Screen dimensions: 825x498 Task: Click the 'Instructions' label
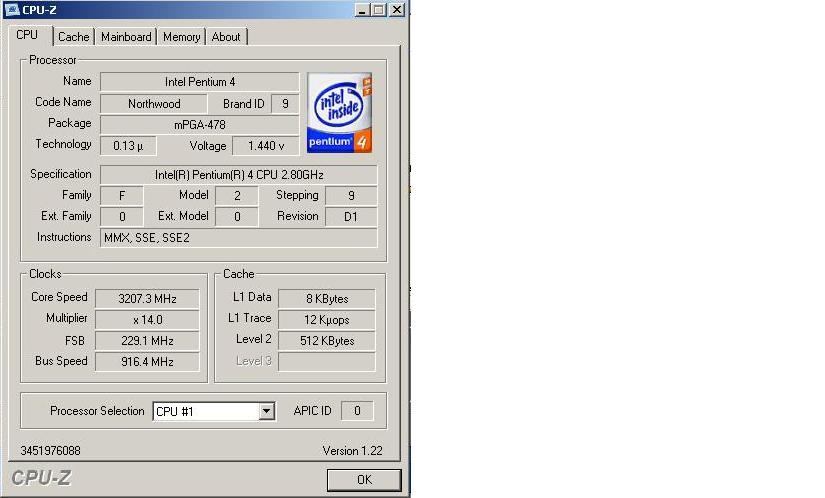[x=64, y=237]
